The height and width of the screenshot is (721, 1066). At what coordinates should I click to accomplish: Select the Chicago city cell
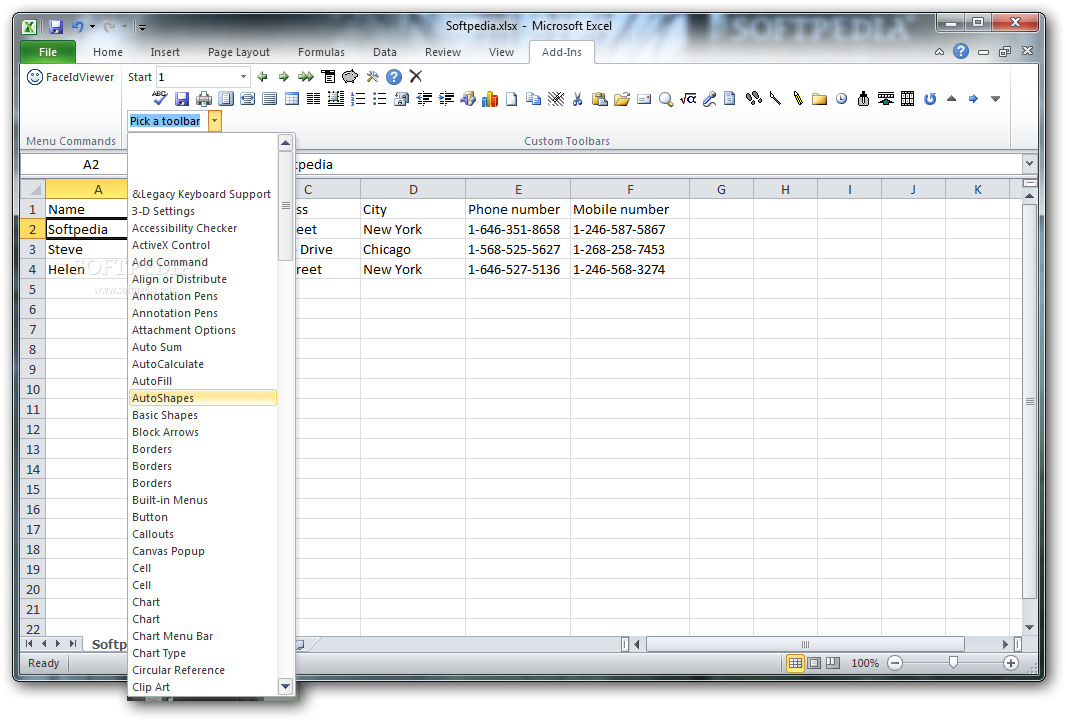click(x=413, y=249)
